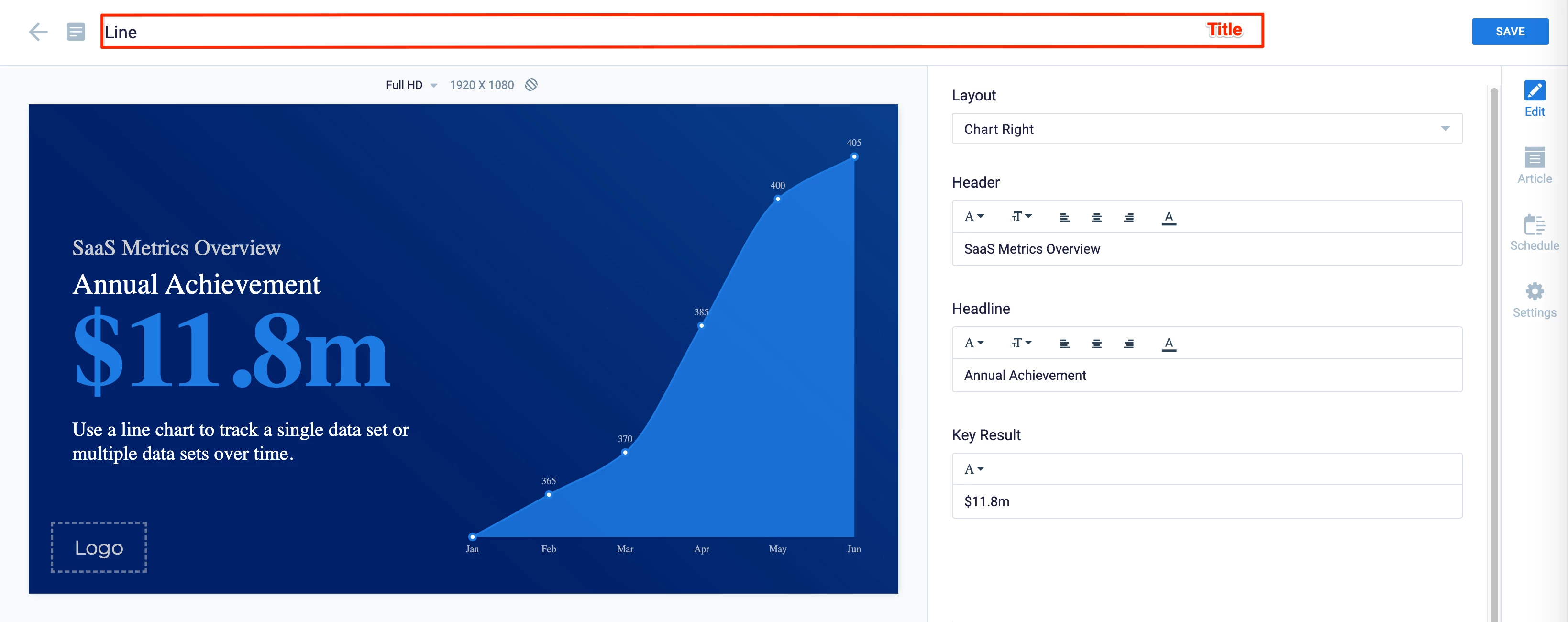
Task: Right align the Headline text
Action: pos(1128,344)
